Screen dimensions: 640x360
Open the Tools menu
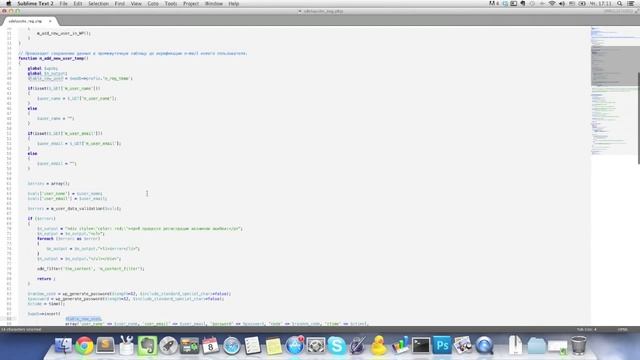(x=171, y=4)
